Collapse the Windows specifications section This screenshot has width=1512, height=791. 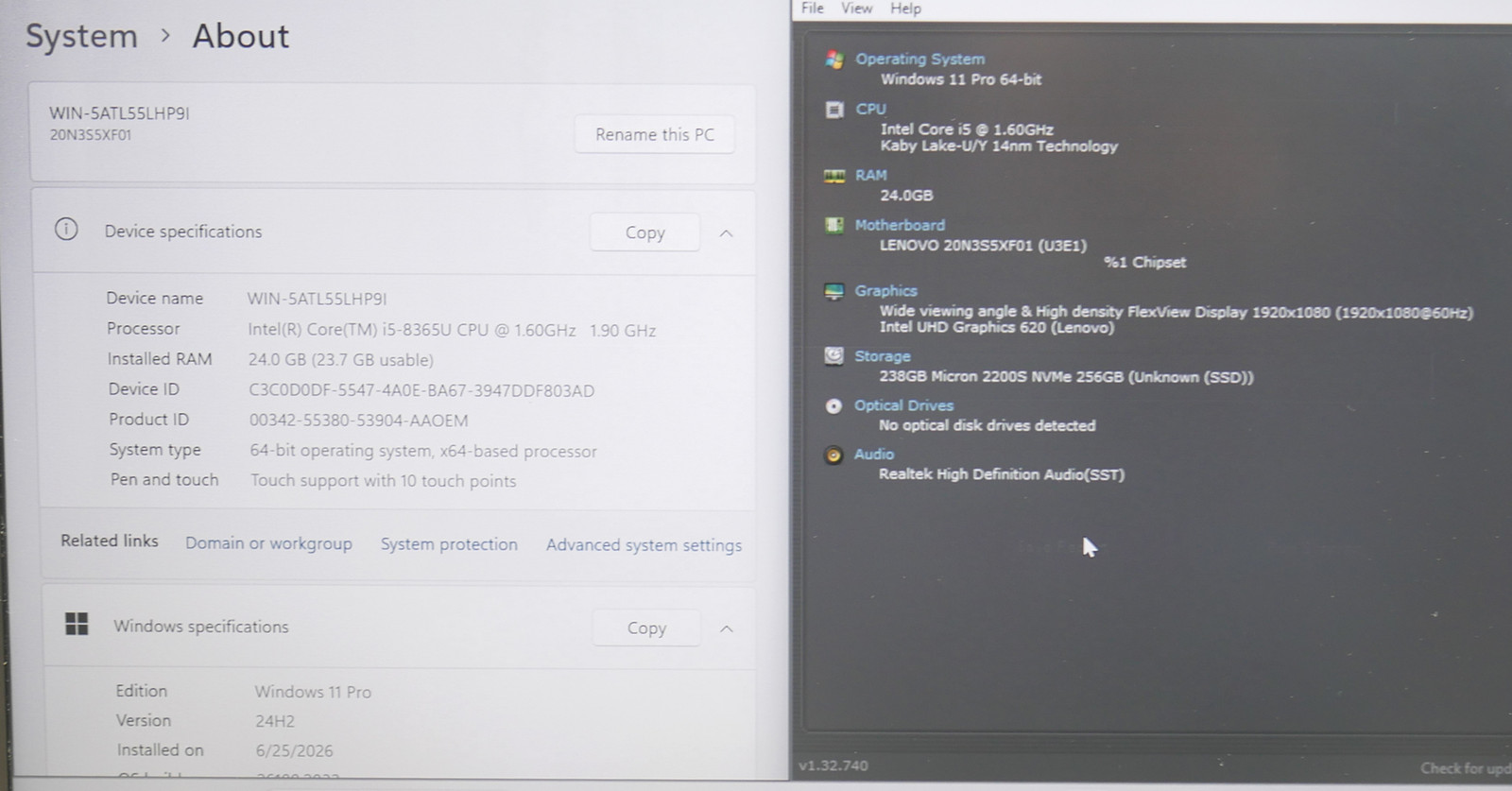[726, 628]
